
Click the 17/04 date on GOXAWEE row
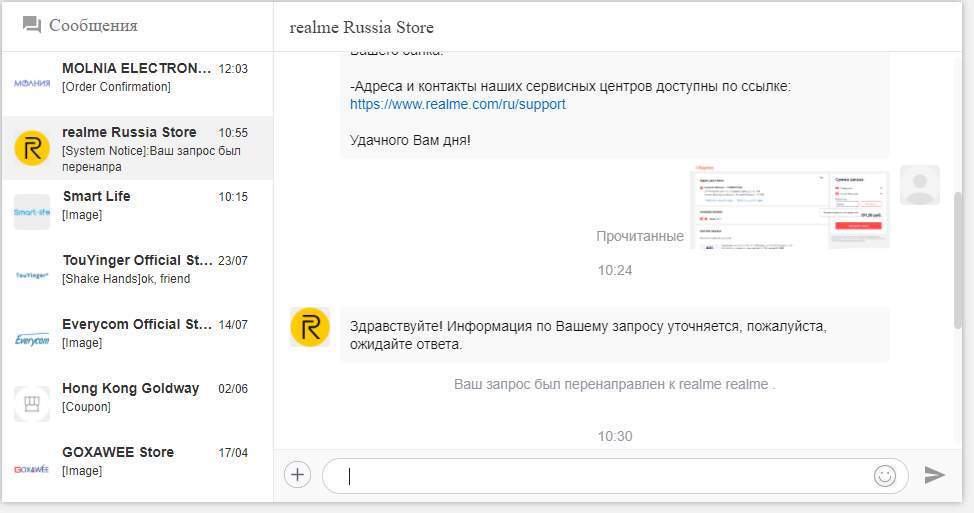point(233,453)
